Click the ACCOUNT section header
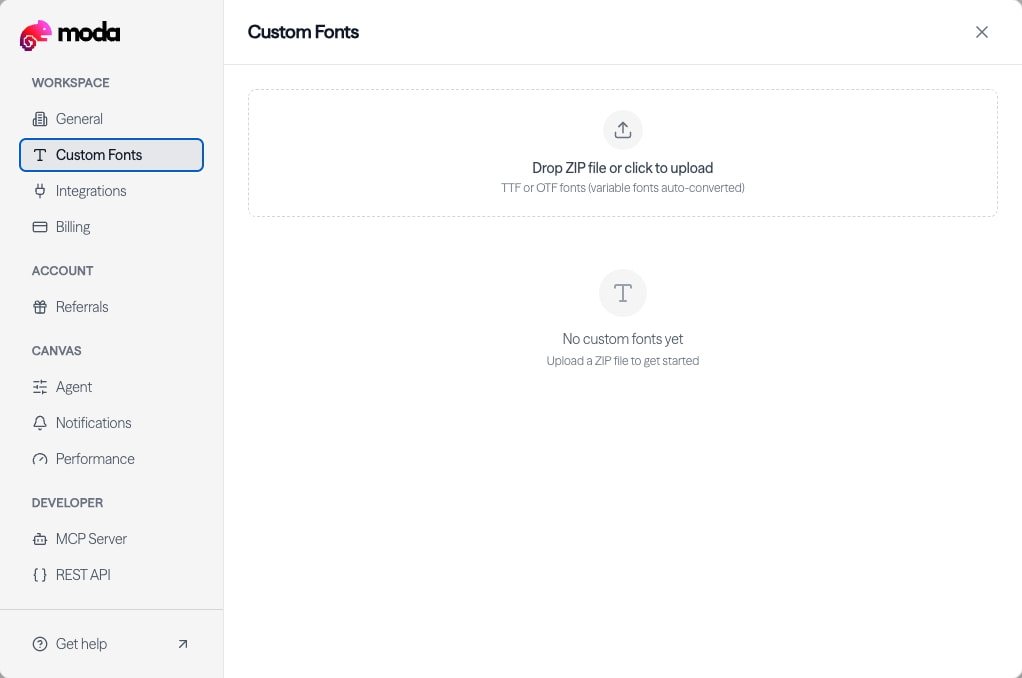This screenshot has width=1022, height=678. pyautogui.click(x=63, y=271)
